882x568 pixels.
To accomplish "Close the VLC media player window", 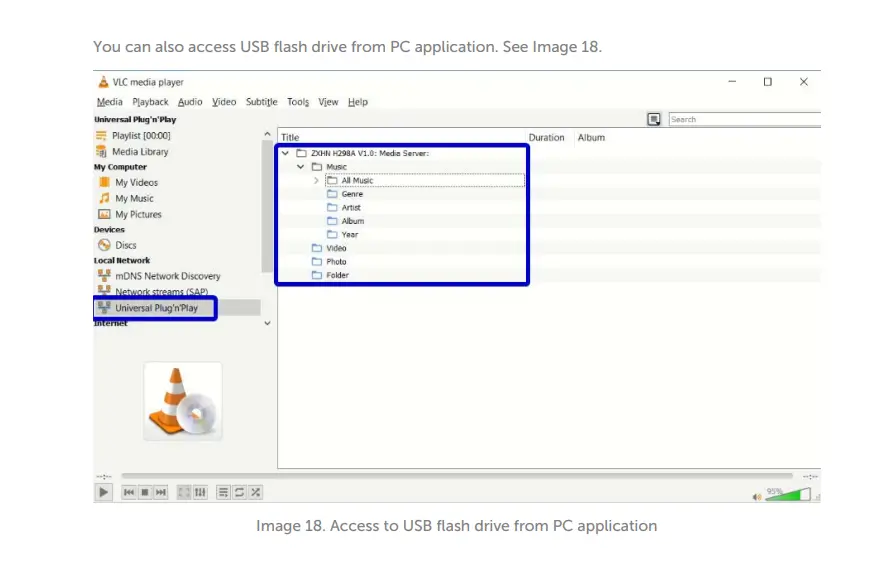I will pos(804,82).
